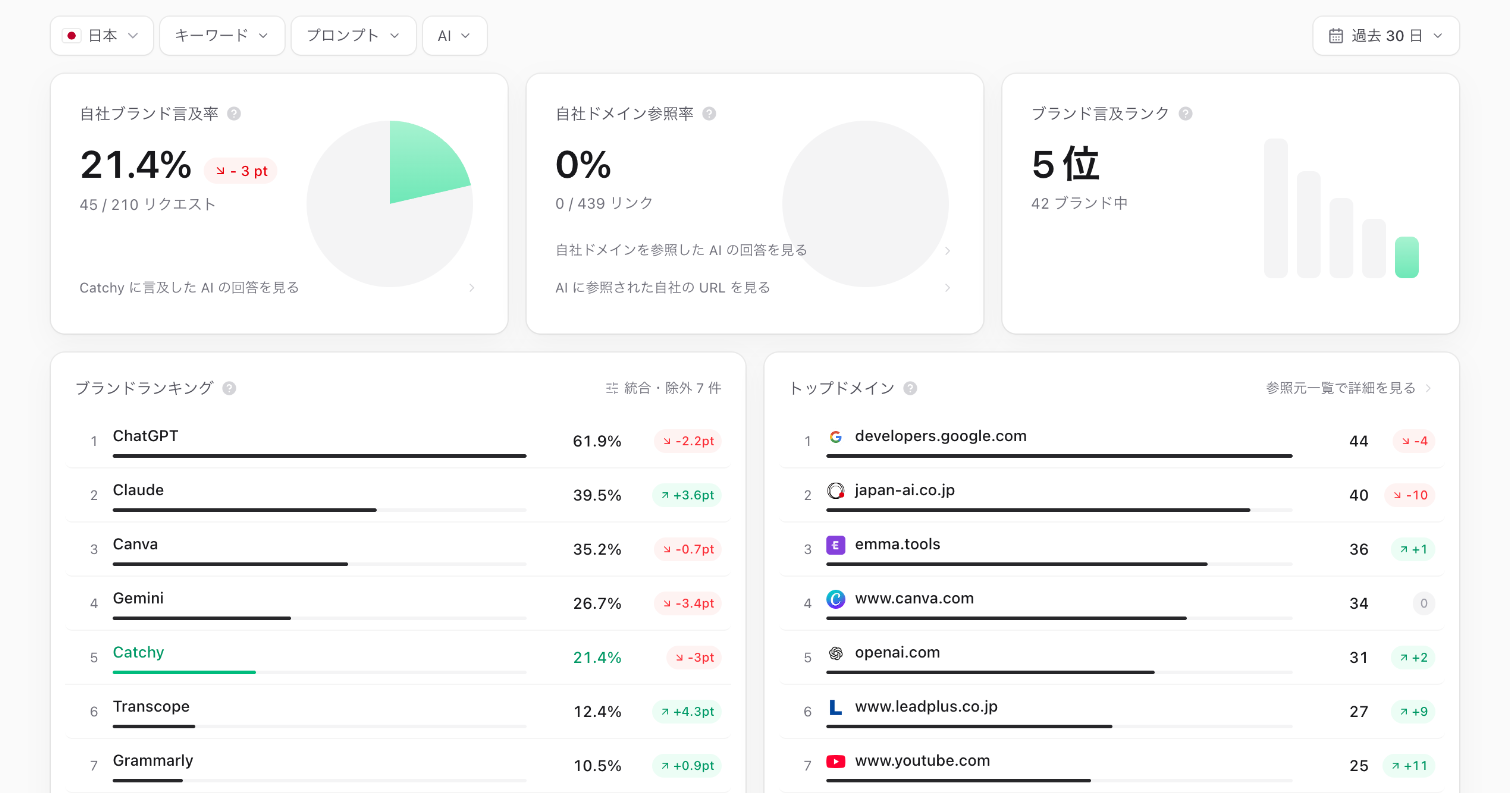Open the AI filter dropdown
This screenshot has width=1510, height=793.
coord(455,36)
